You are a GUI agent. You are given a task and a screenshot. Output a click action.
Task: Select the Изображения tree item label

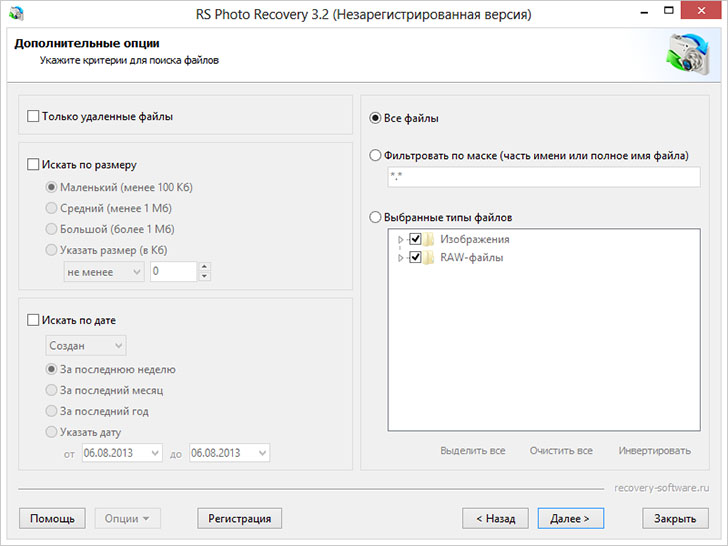tap(474, 239)
